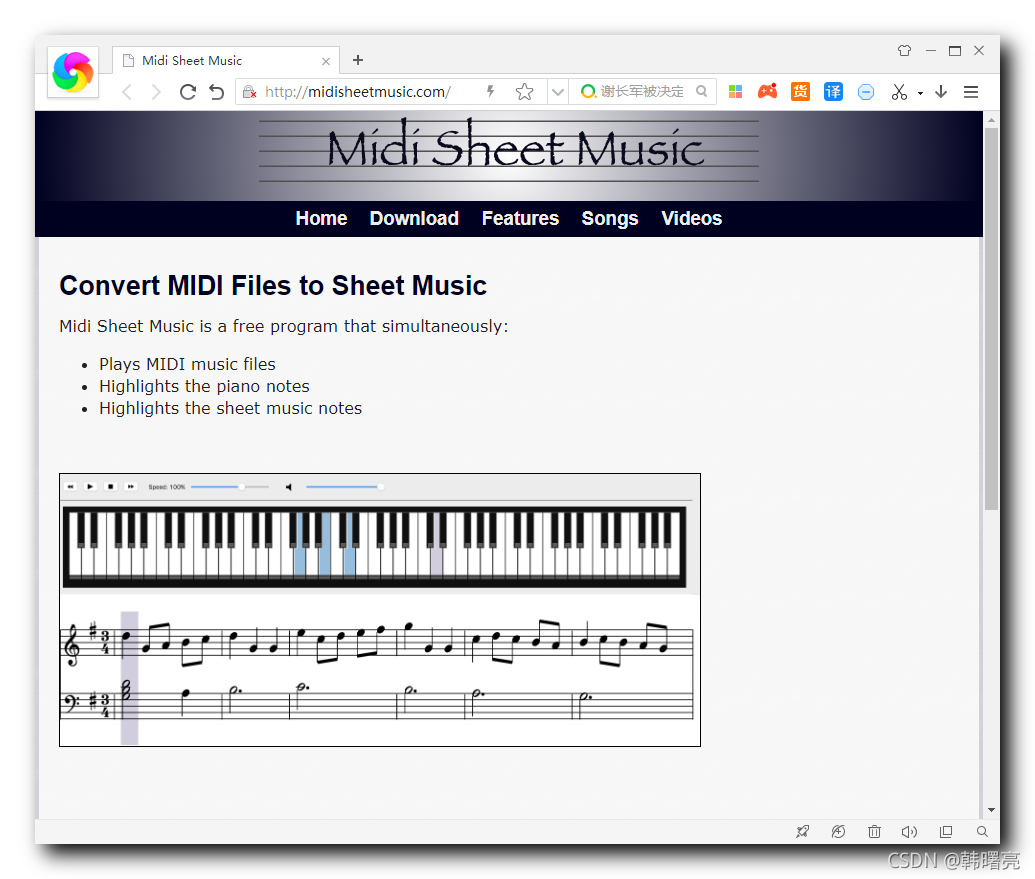
Task: Toggle Turbo mode with the lightning bolt
Action: (490, 91)
